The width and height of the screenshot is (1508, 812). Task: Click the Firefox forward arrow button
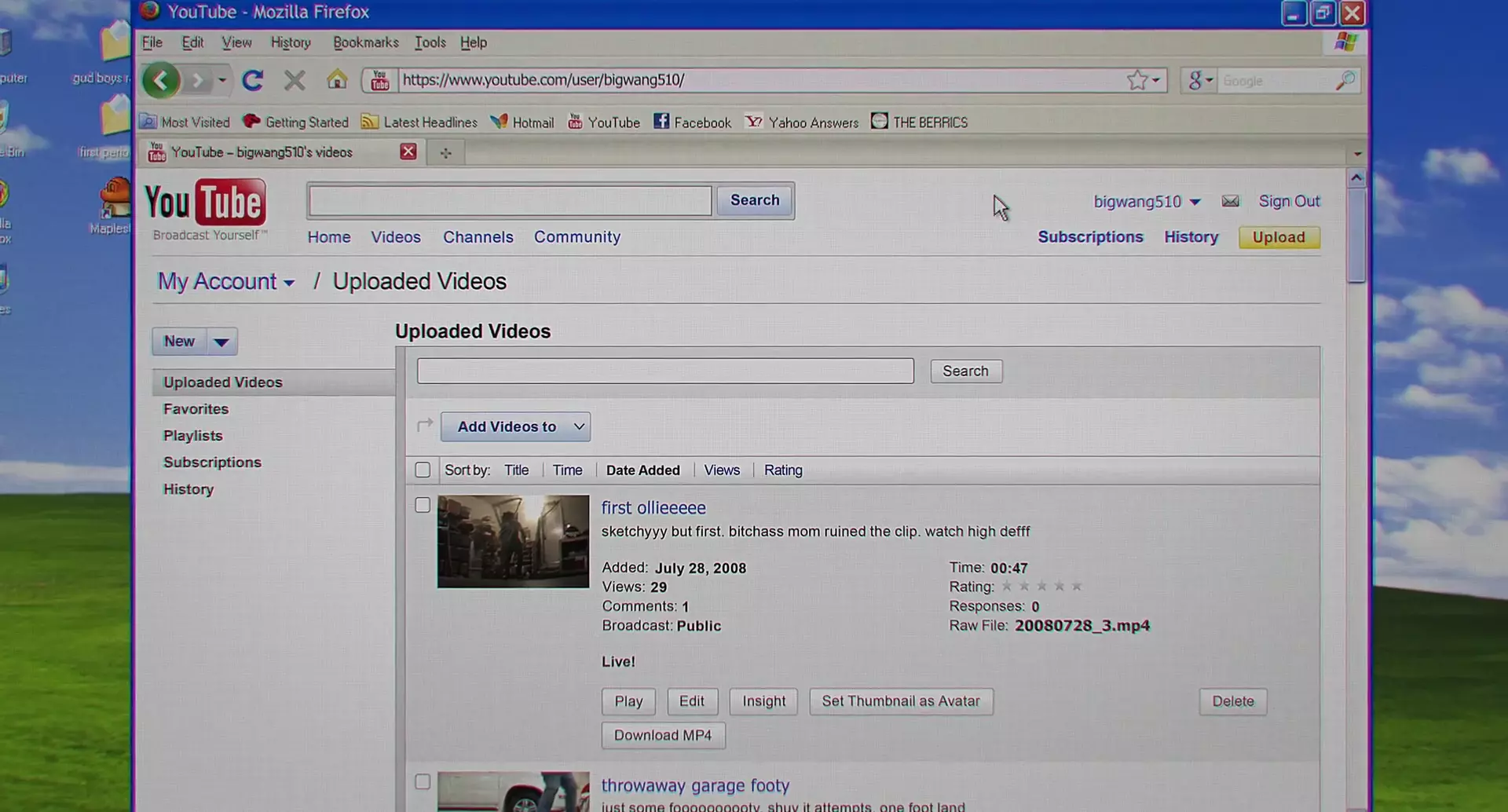click(x=198, y=80)
